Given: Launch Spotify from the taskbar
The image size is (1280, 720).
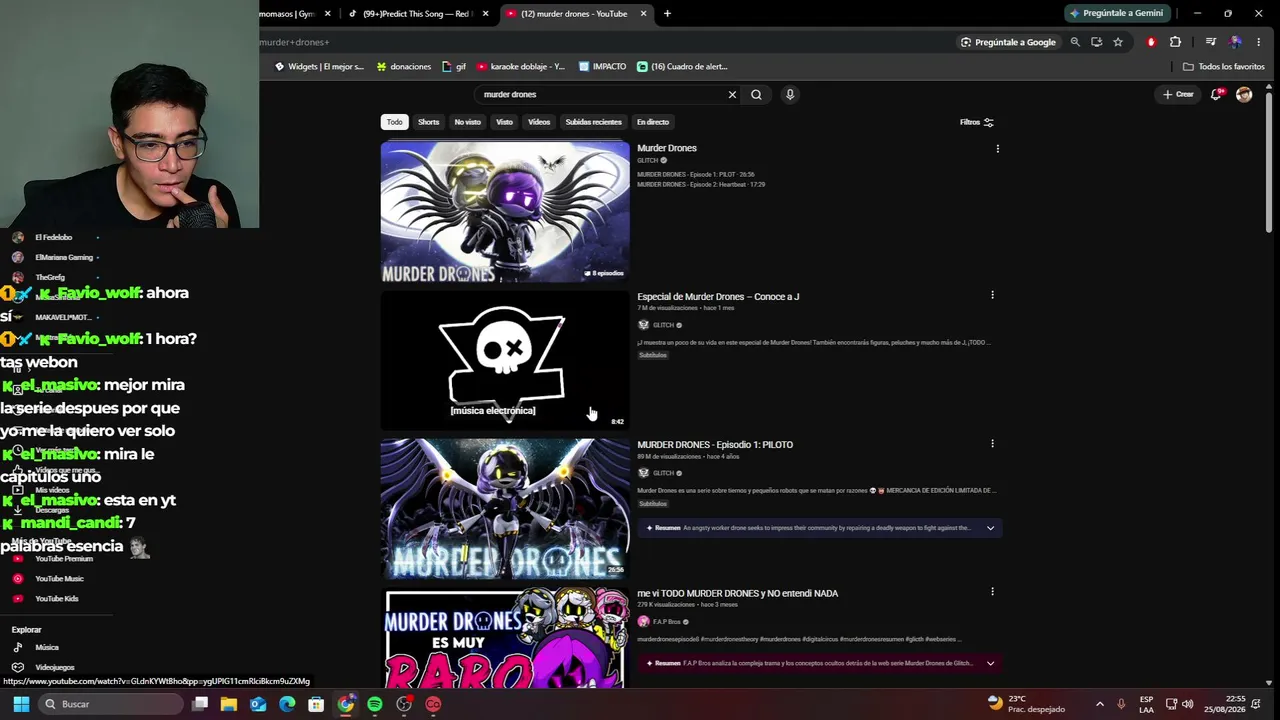Looking at the screenshot, I should point(375,704).
